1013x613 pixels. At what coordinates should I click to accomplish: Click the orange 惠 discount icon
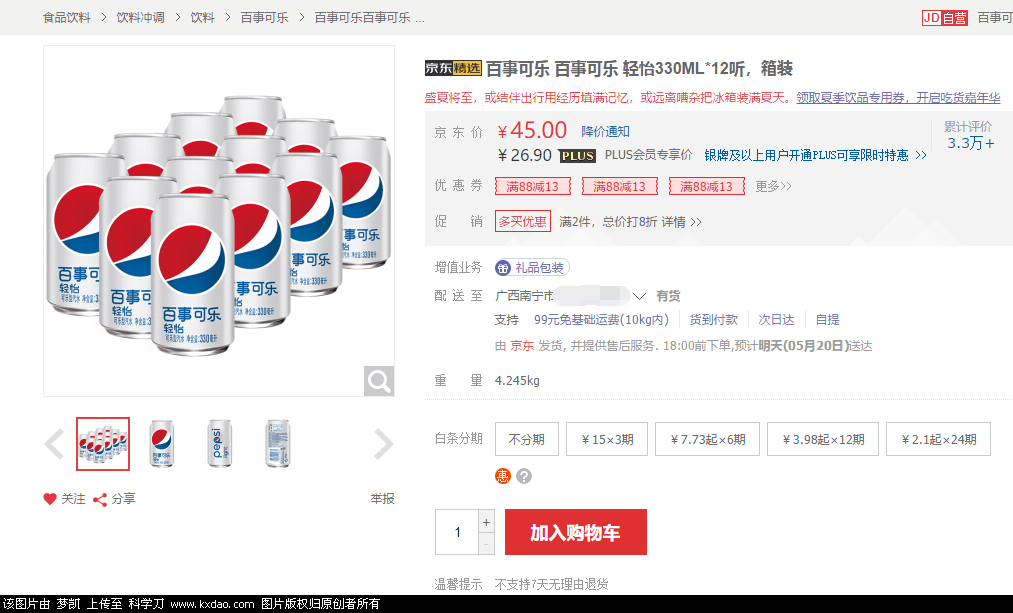[x=503, y=476]
